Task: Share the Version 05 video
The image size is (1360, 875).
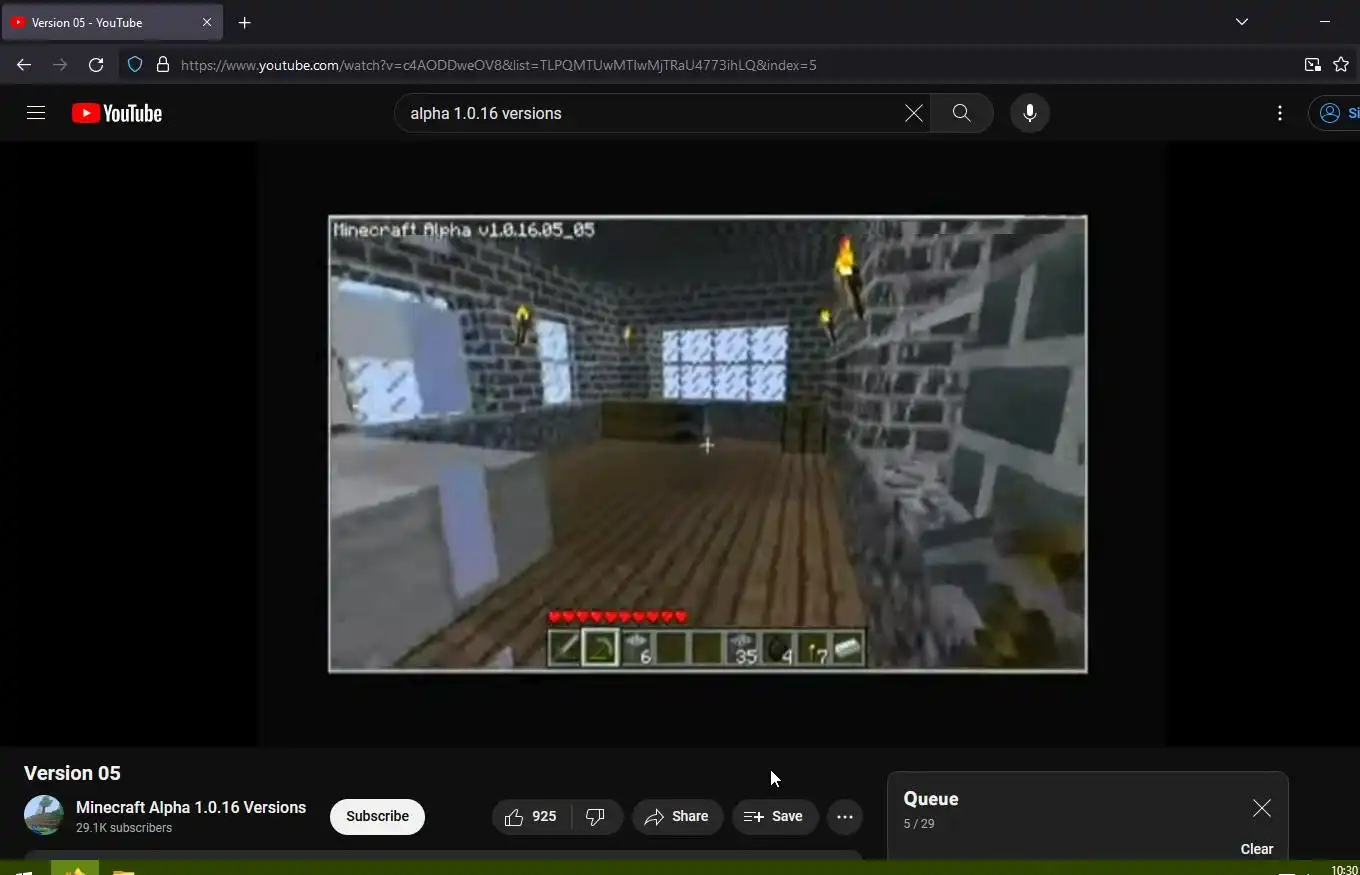Action: coord(677,816)
